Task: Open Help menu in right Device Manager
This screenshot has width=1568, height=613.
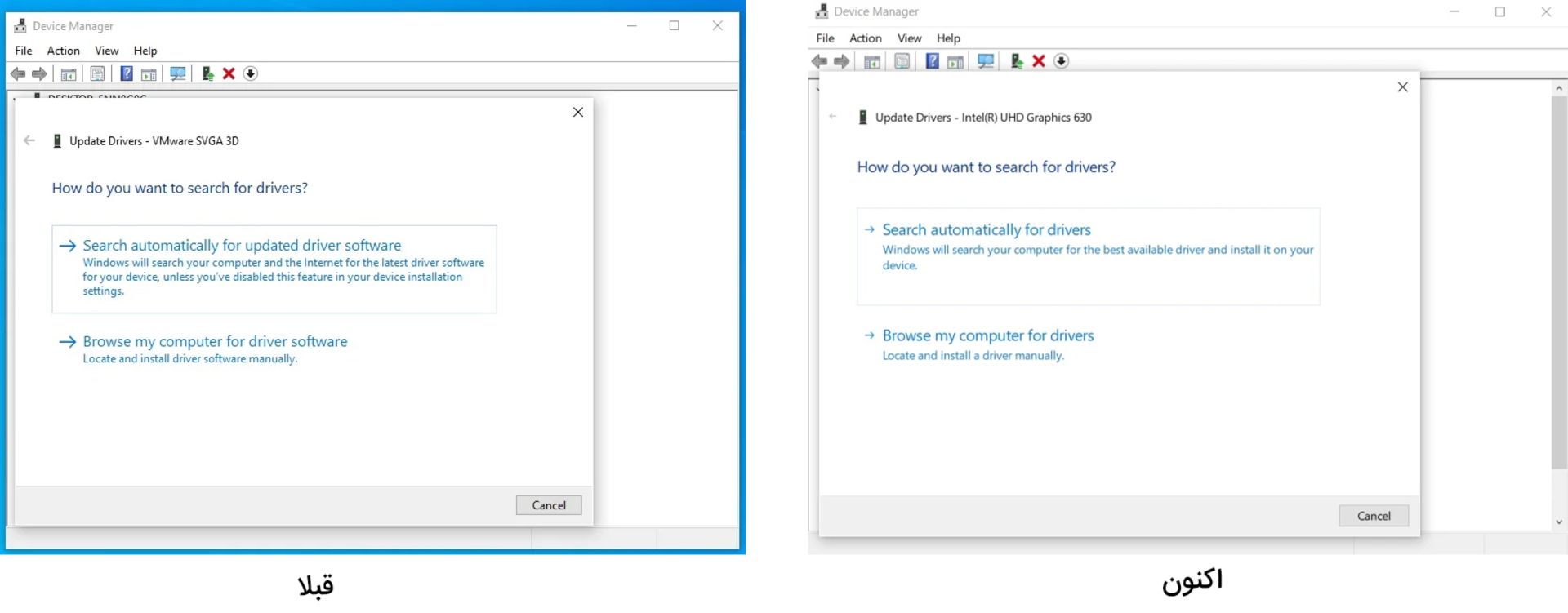Action: point(949,38)
